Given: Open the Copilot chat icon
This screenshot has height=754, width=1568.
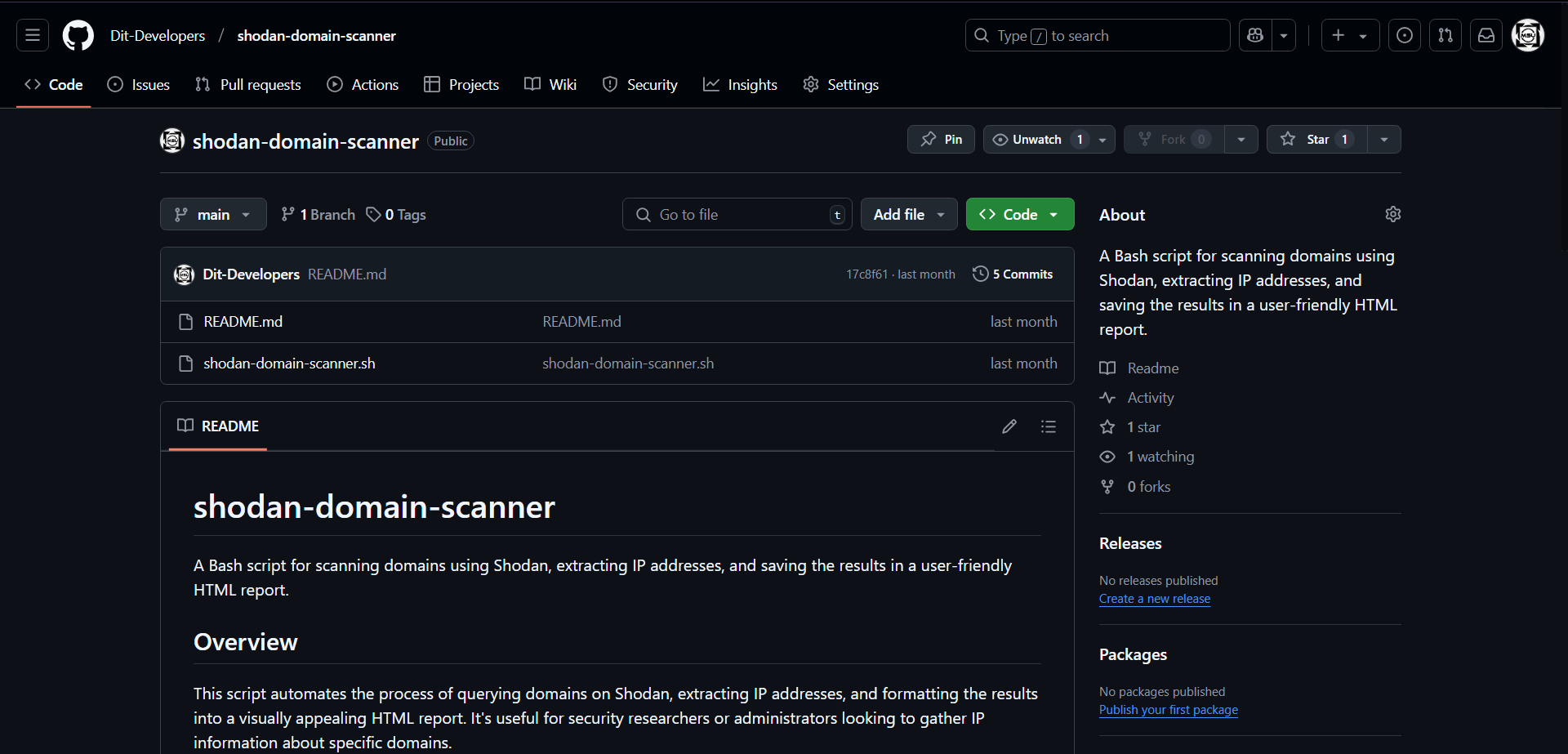Looking at the screenshot, I should tap(1255, 35).
